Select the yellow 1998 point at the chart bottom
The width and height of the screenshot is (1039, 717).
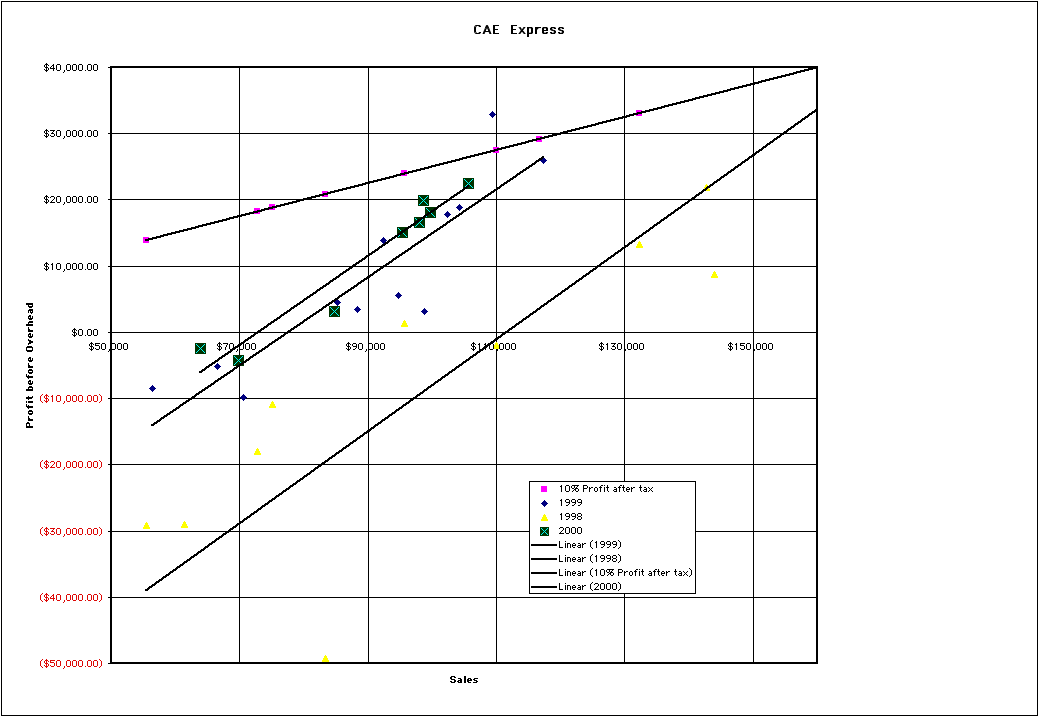coord(325,659)
